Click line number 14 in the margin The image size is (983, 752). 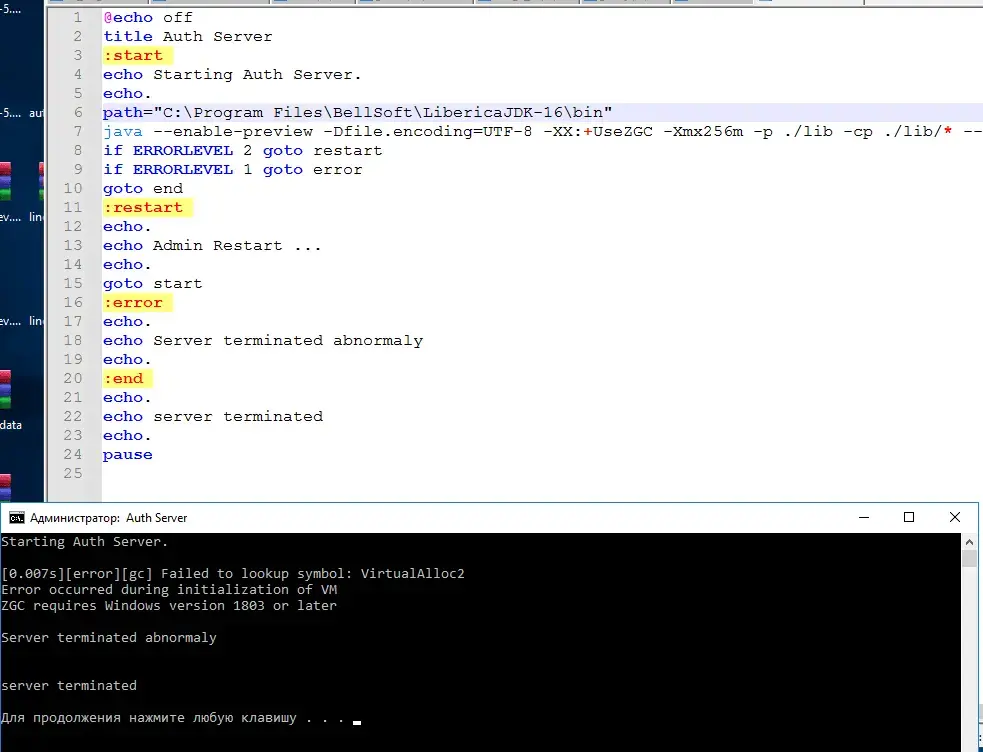point(73,264)
